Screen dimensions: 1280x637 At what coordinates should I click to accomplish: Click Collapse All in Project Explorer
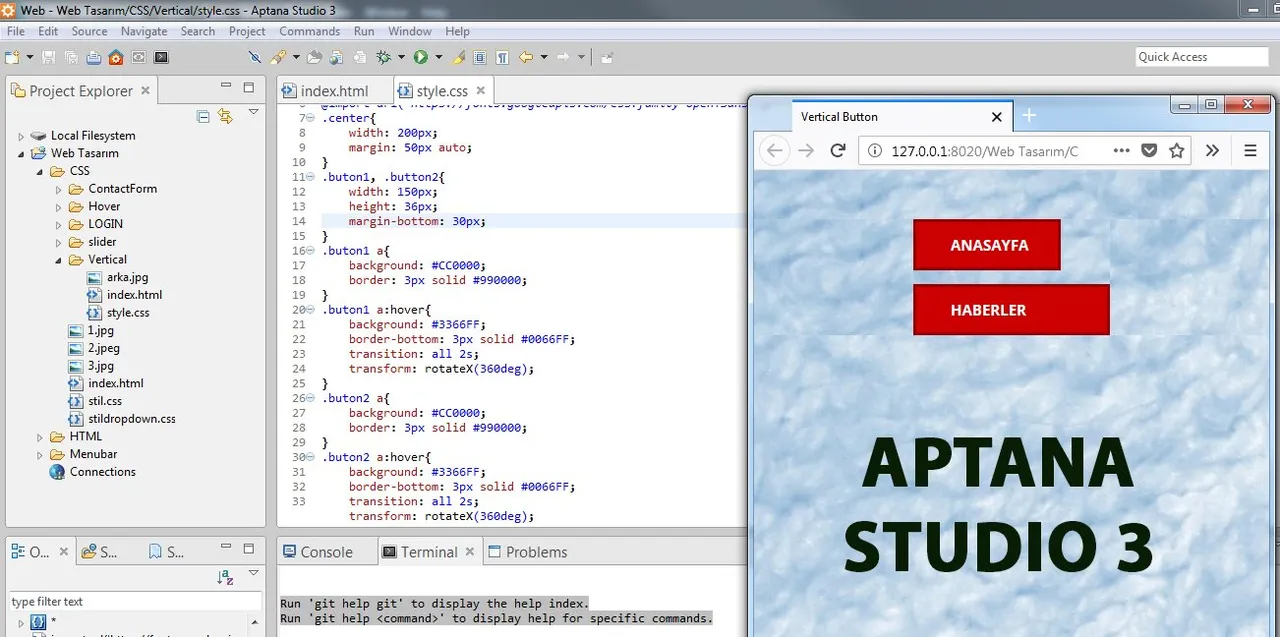pos(204,116)
